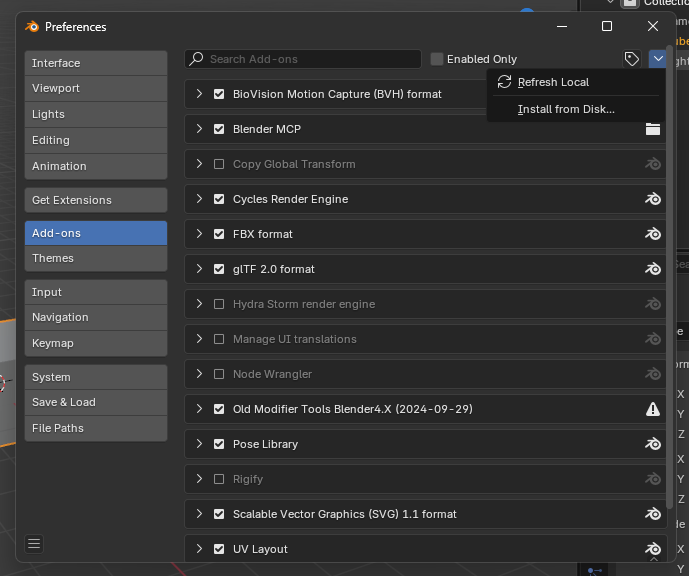This screenshot has height=576, width=689.
Task: Click Blender icon on Pose Library row
Action: (x=653, y=444)
